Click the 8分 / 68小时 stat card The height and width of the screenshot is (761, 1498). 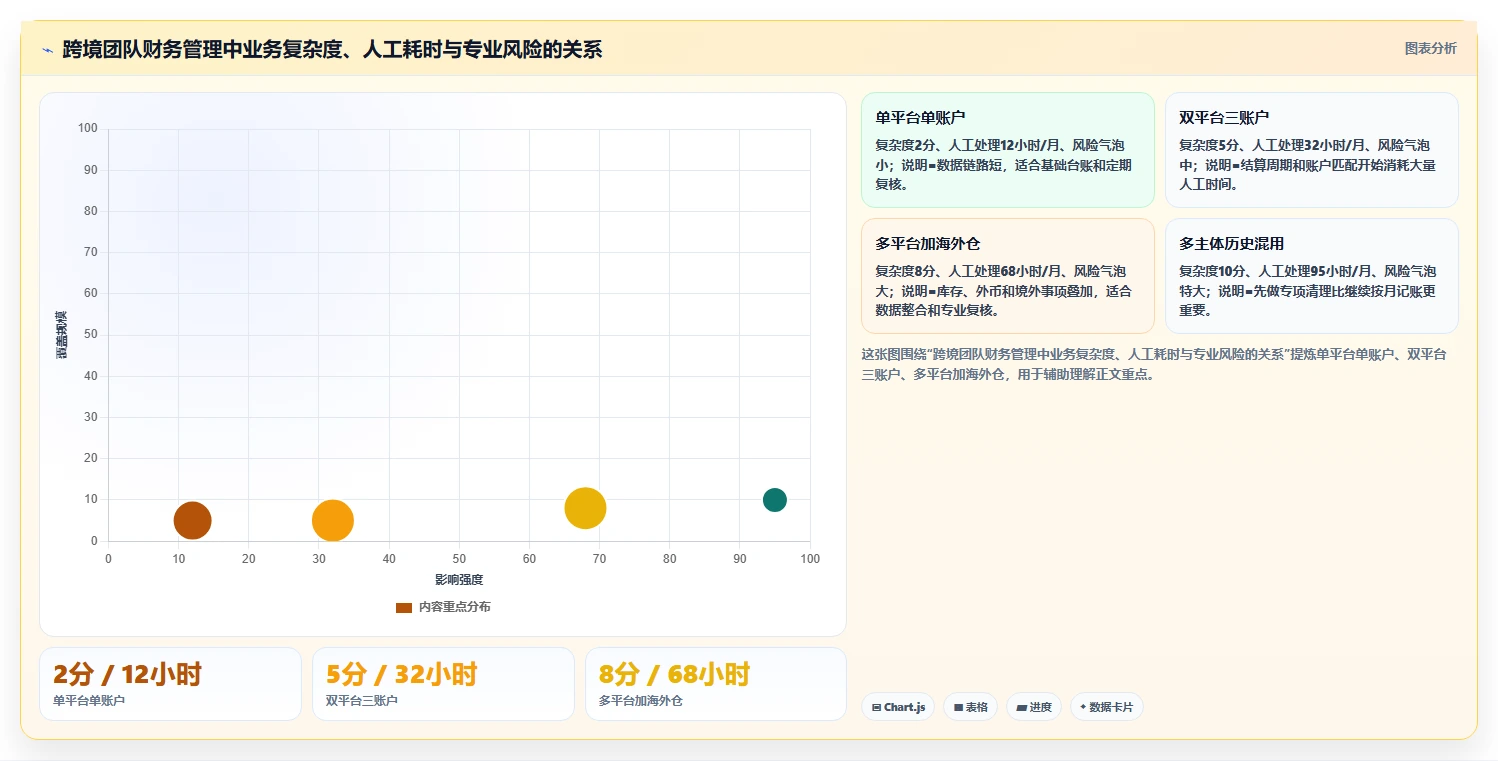(x=716, y=684)
